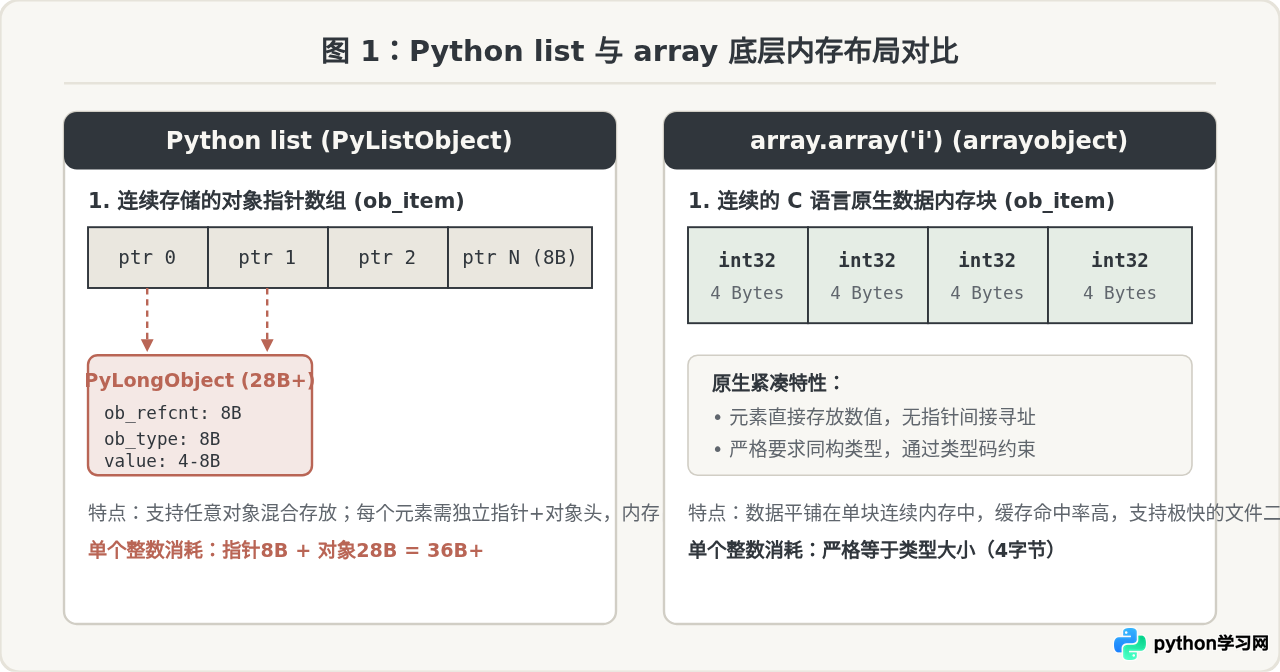Select the ob_type: 8B line
1280x672 pixels.
tap(162, 439)
